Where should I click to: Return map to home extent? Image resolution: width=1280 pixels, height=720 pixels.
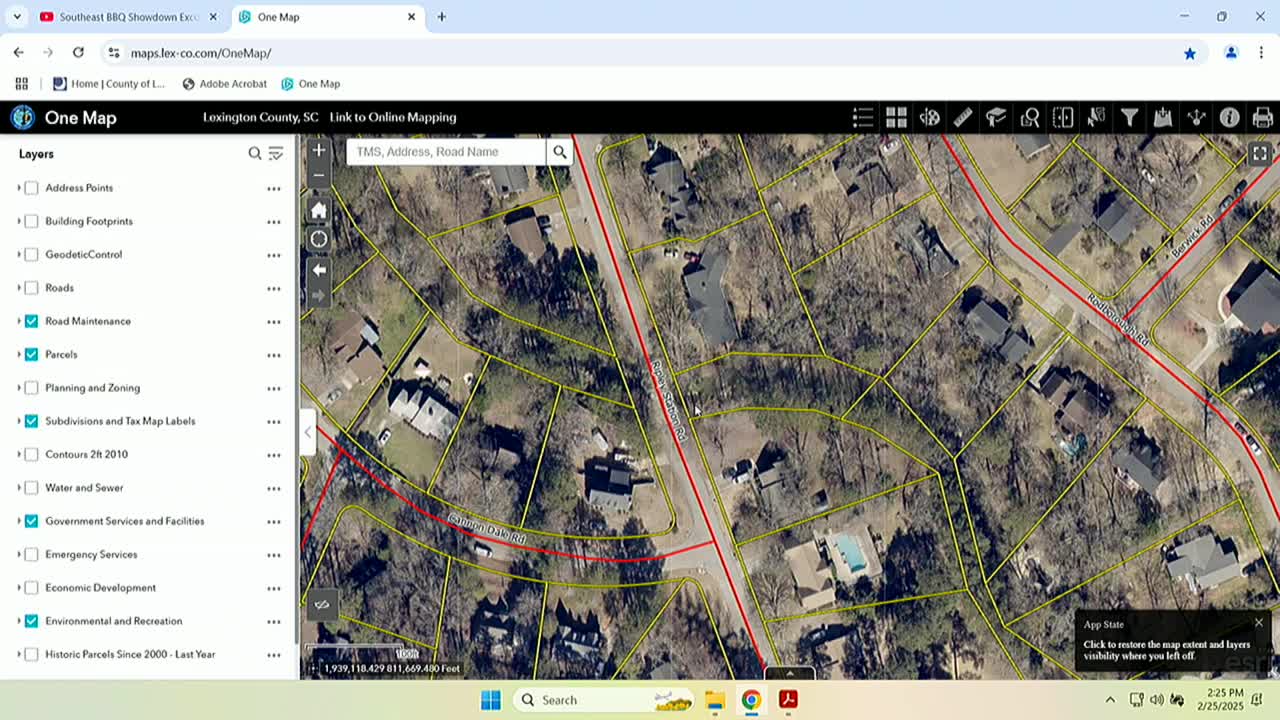pyautogui.click(x=319, y=210)
